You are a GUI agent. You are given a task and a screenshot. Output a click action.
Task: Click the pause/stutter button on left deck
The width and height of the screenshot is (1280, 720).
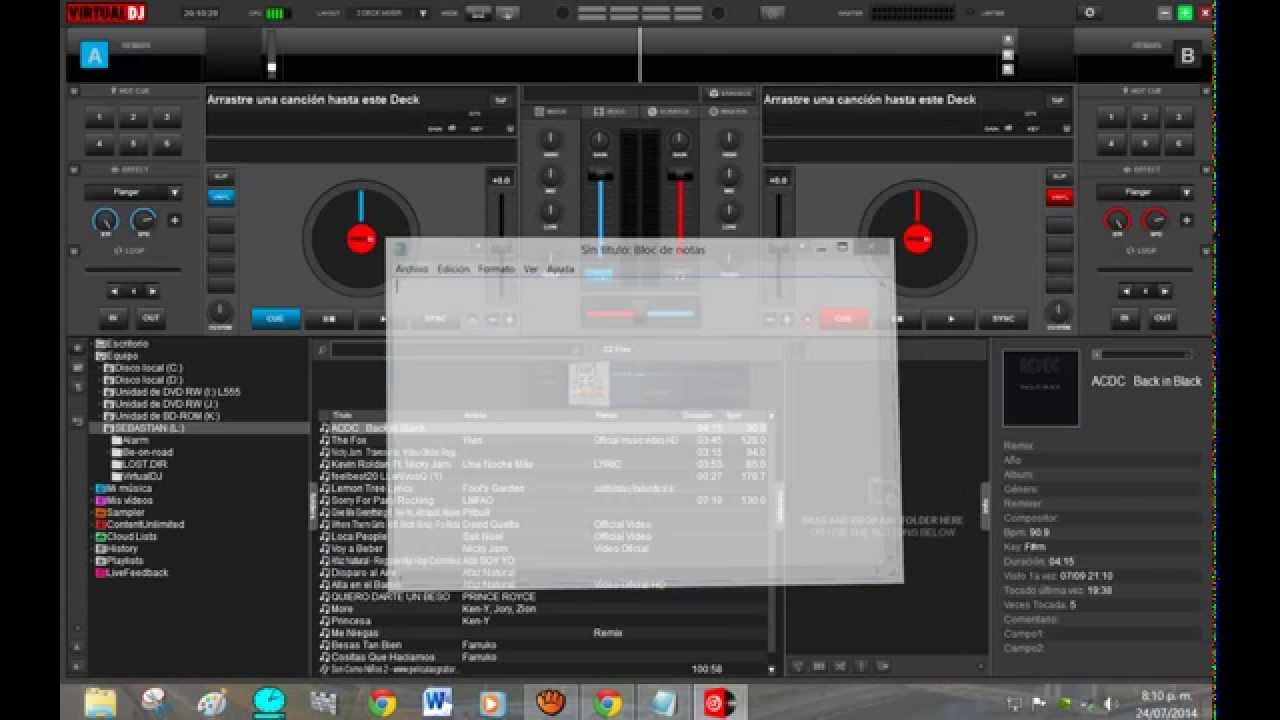328,319
